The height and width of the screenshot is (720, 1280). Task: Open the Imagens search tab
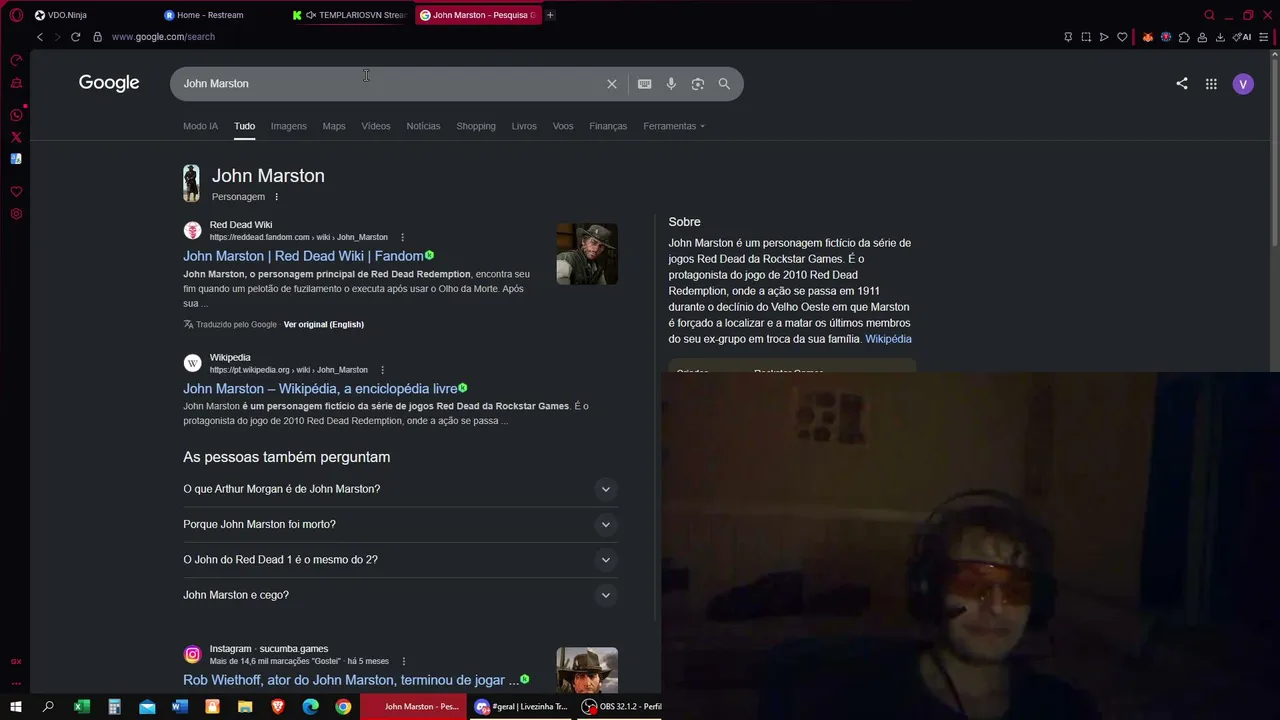coord(288,126)
